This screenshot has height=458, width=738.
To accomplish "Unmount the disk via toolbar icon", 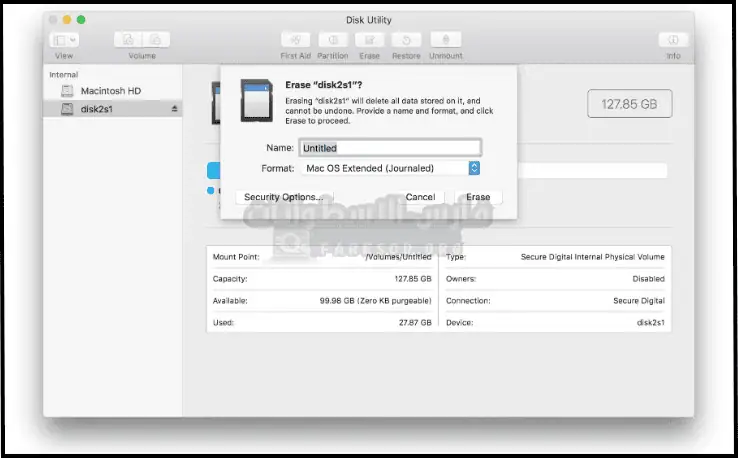I will coord(445,40).
